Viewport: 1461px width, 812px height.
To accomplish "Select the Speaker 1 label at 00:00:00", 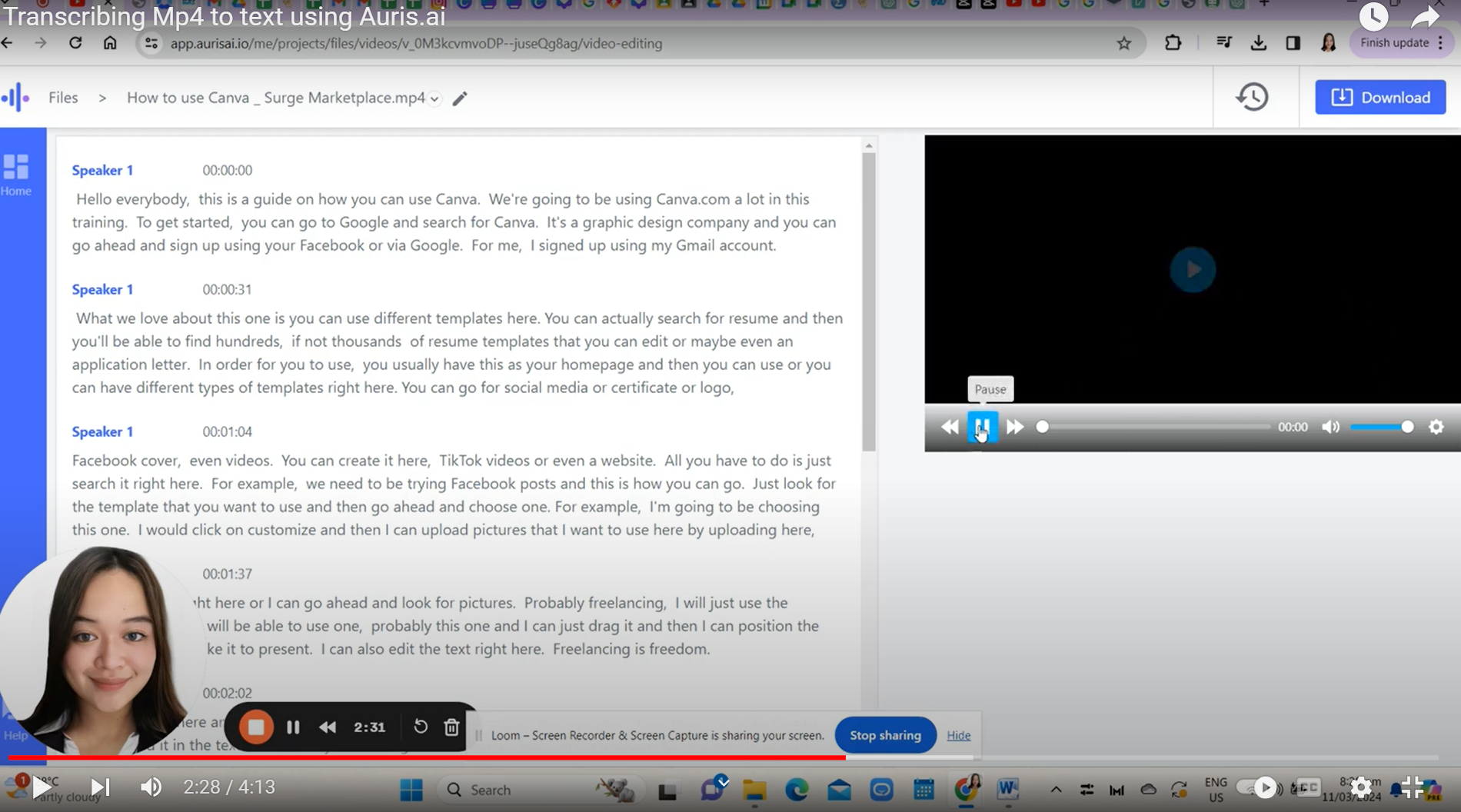I will (x=102, y=170).
